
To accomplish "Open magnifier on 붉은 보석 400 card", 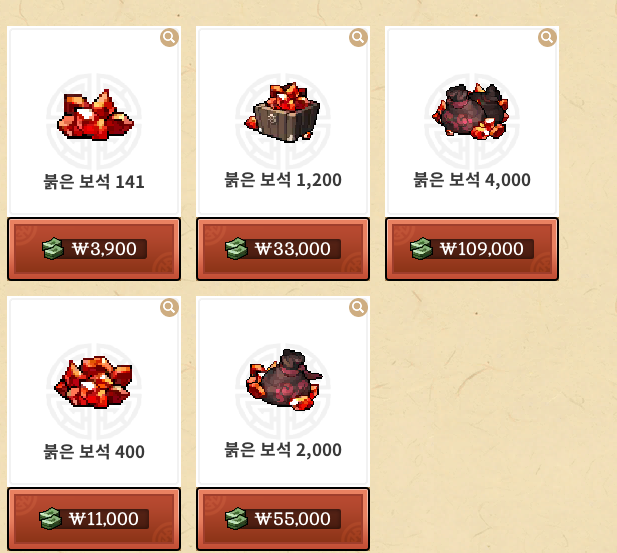I will tap(170, 307).
